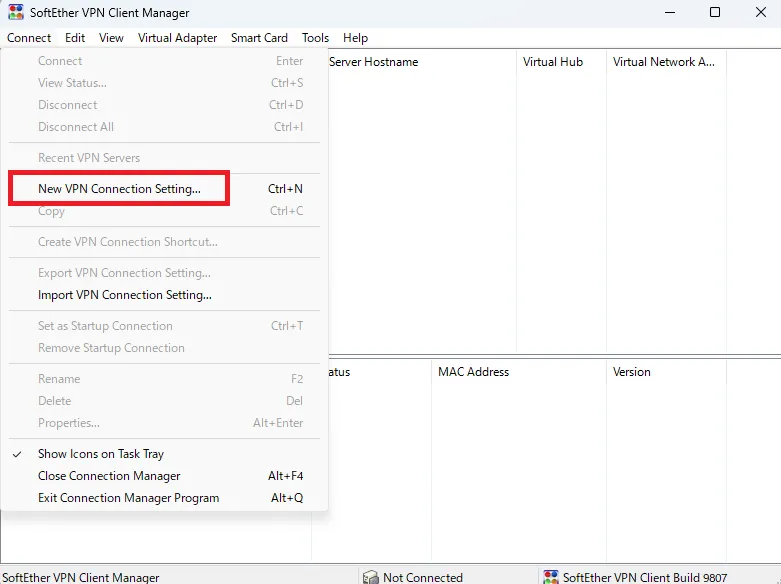The width and height of the screenshot is (781, 584).
Task: Click the Virtual Network A... column header
Action: pos(666,62)
